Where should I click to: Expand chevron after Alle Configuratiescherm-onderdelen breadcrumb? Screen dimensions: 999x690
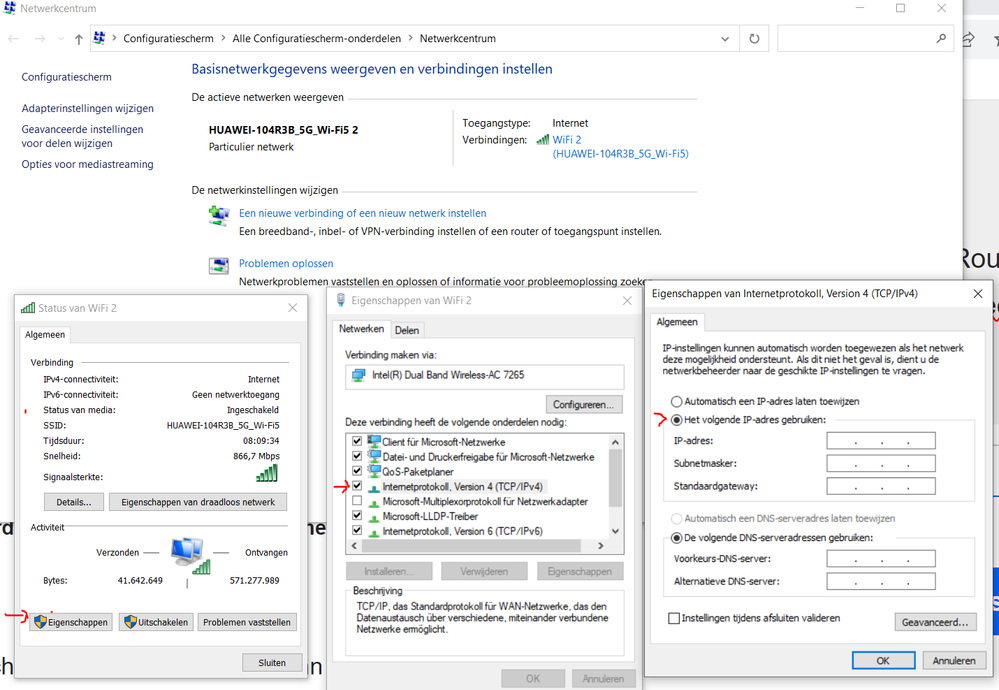[x=410, y=39]
